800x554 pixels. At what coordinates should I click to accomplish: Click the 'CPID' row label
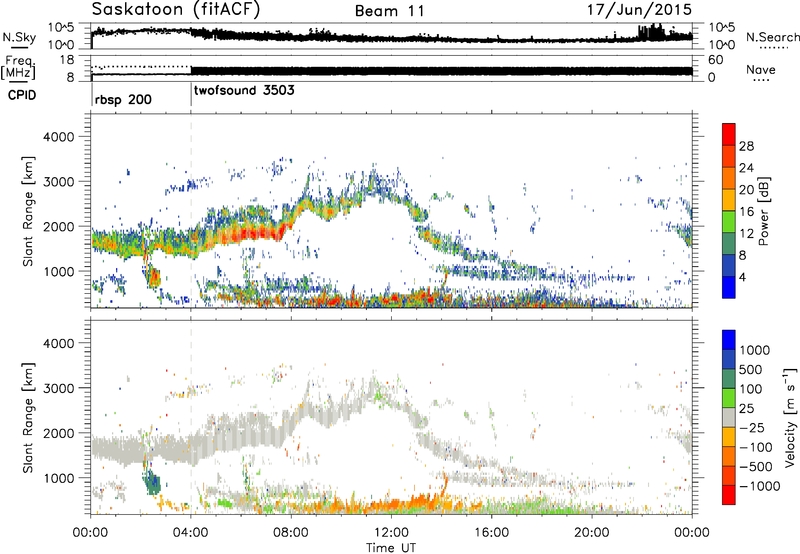(22, 95)
